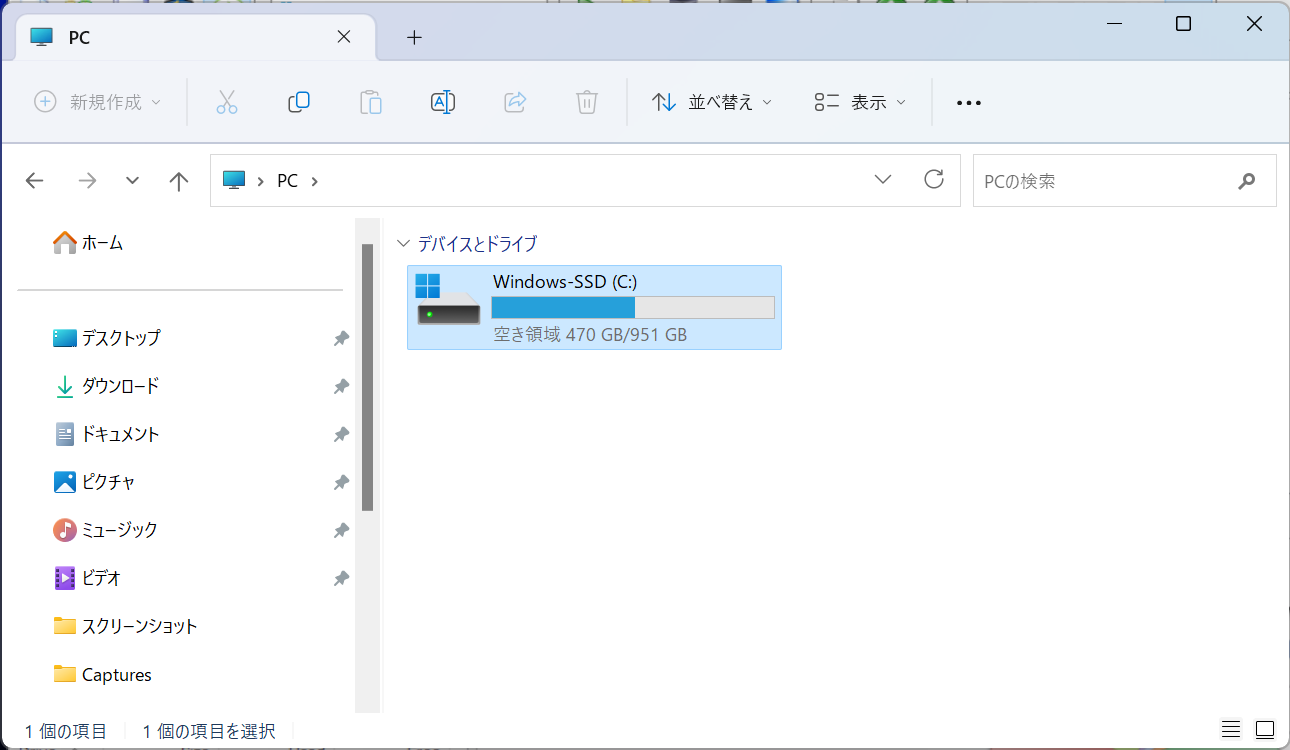Open recent locations chevron dropdown
Viewport: 1290px width, 750px height.
click(133, 181)
